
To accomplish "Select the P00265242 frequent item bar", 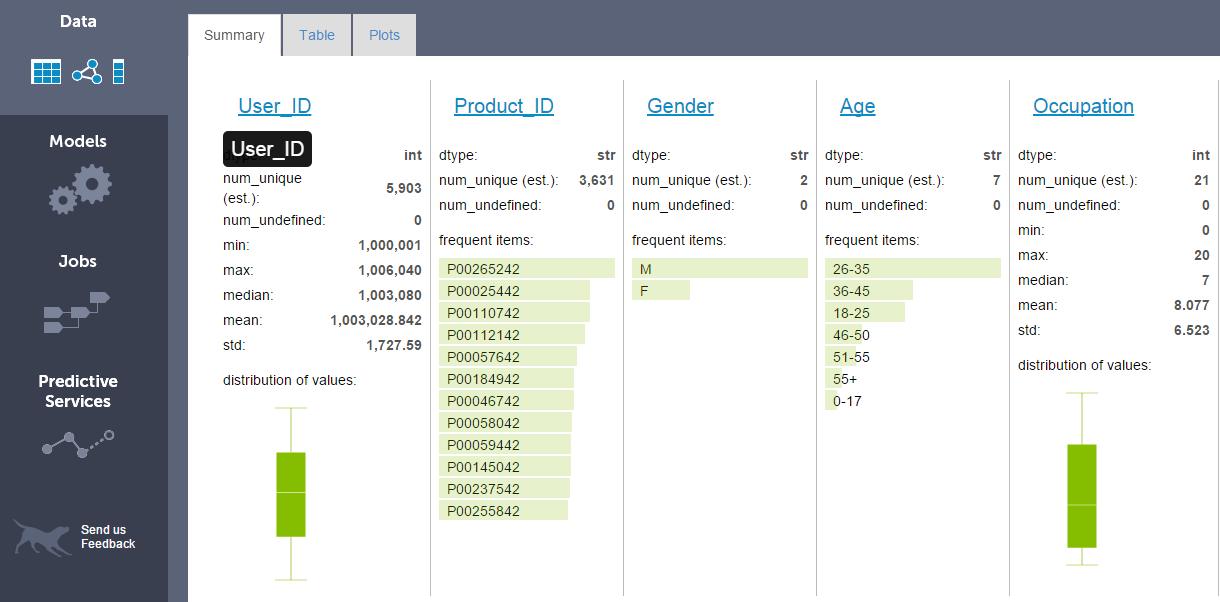I will coord(526,269).
